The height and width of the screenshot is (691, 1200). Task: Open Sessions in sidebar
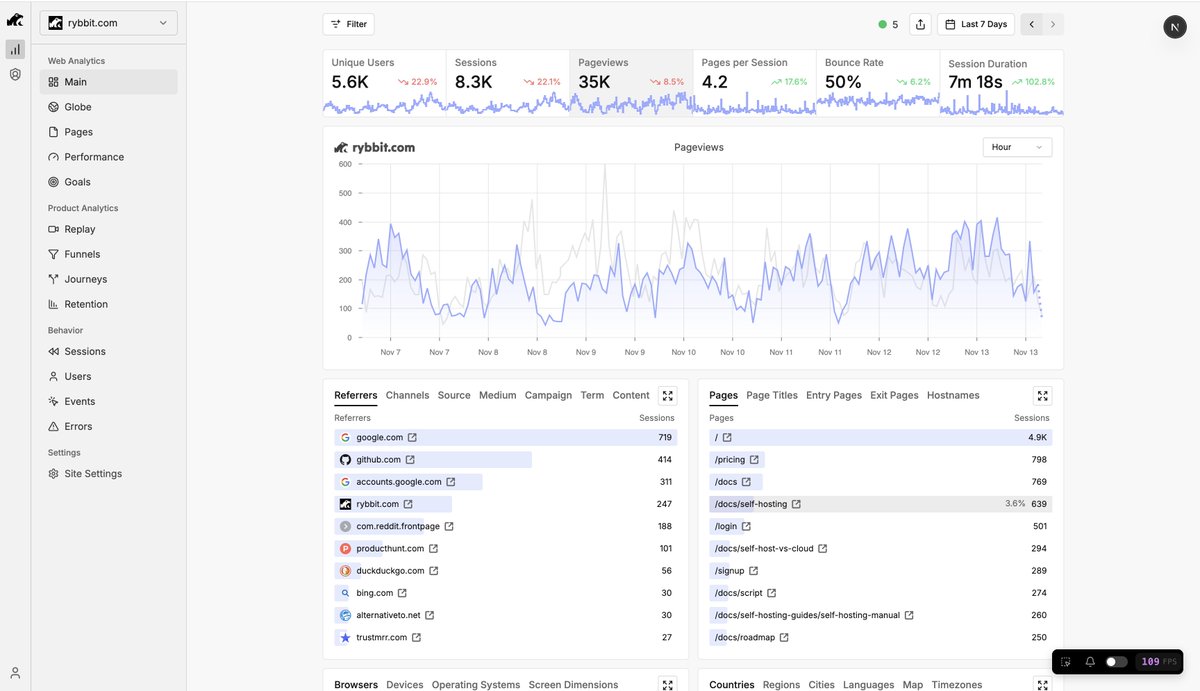(x=109, y=351)
